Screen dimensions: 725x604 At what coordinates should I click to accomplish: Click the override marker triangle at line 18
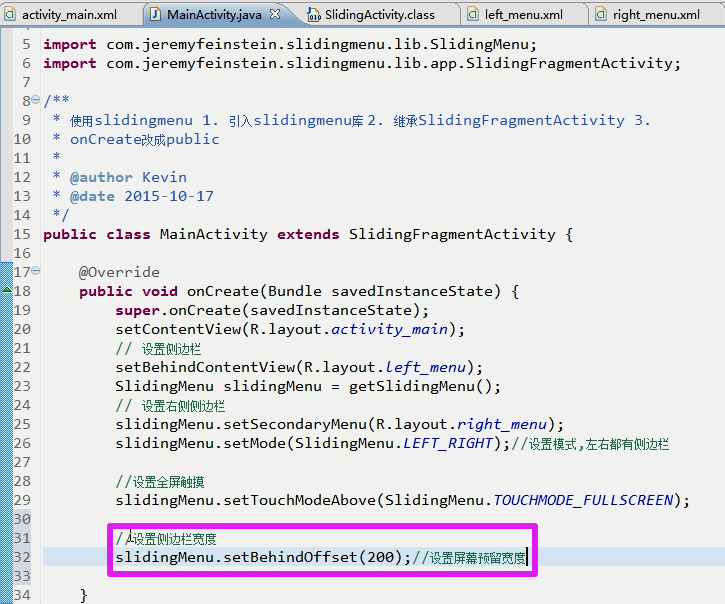7,290
